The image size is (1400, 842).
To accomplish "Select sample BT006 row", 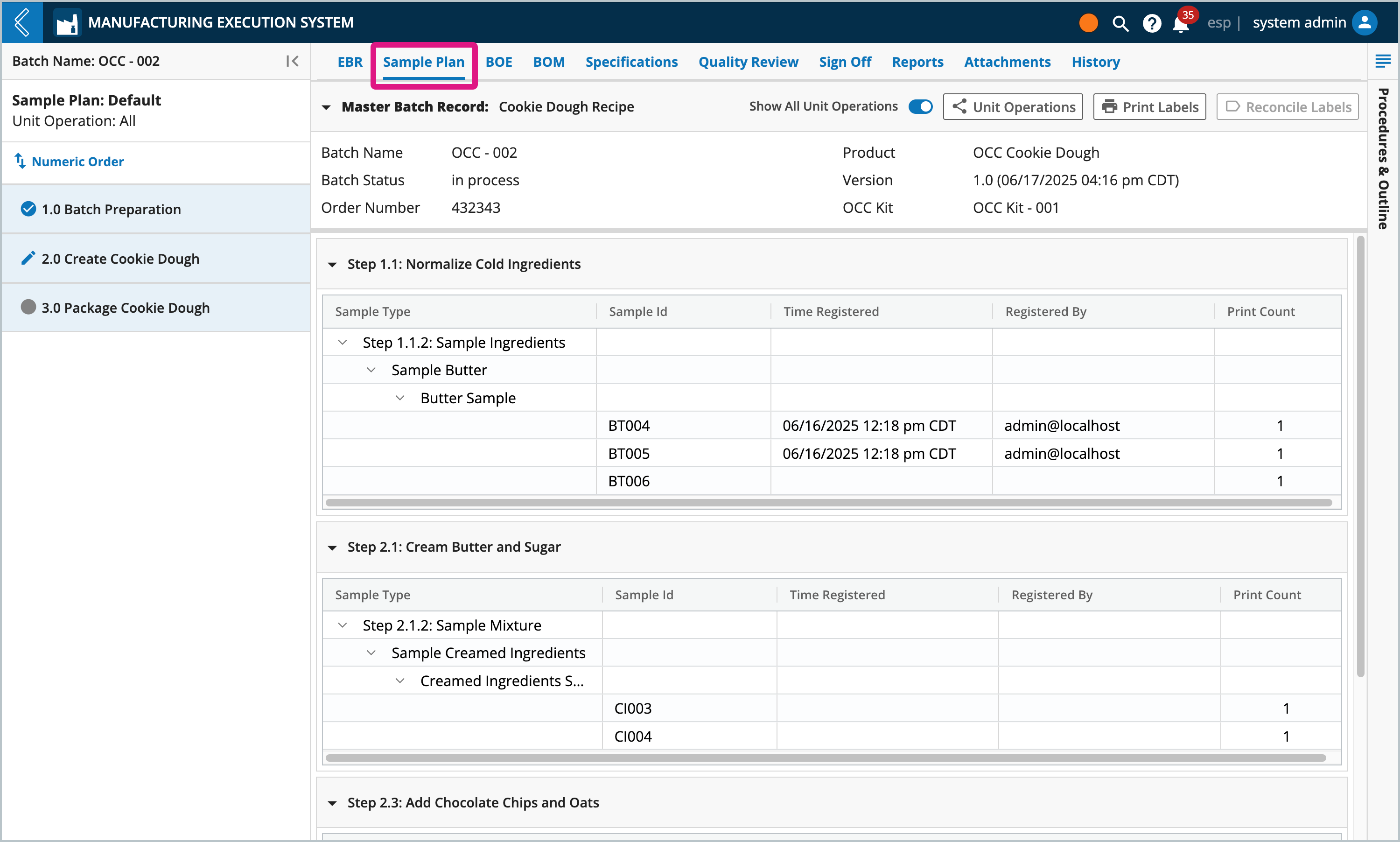I will pos(832,481).
